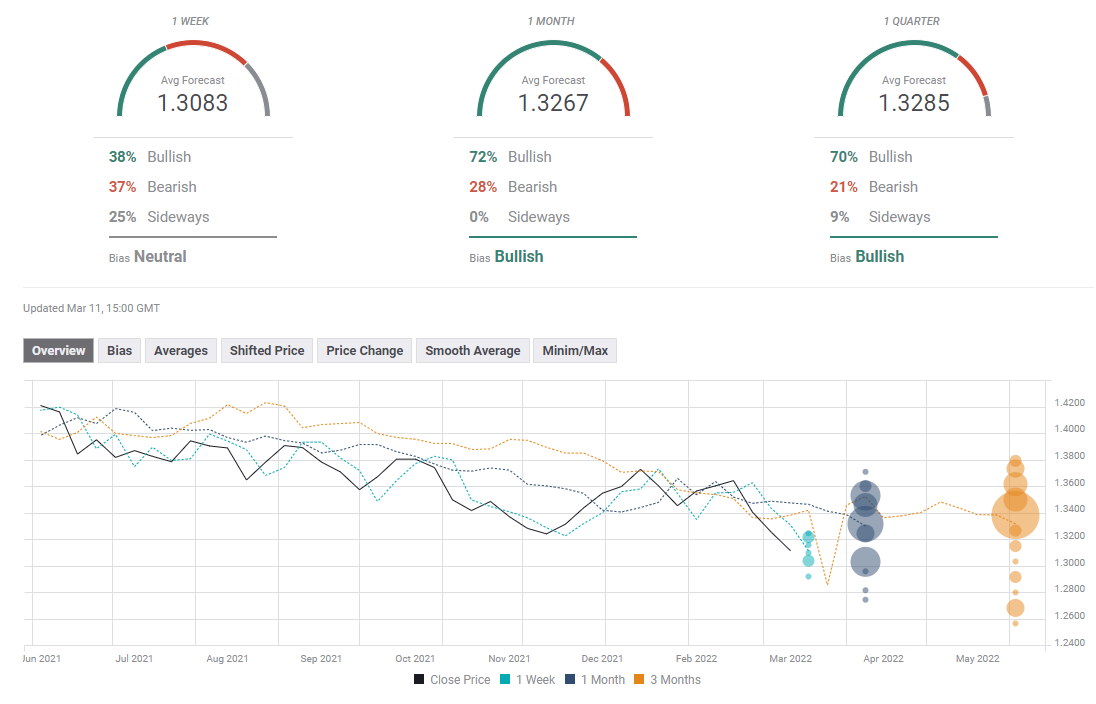This screenshot has width=1096, height=704.
Task: Click the 1 Week gauge showing 1.3083
Action: (193, 91)
